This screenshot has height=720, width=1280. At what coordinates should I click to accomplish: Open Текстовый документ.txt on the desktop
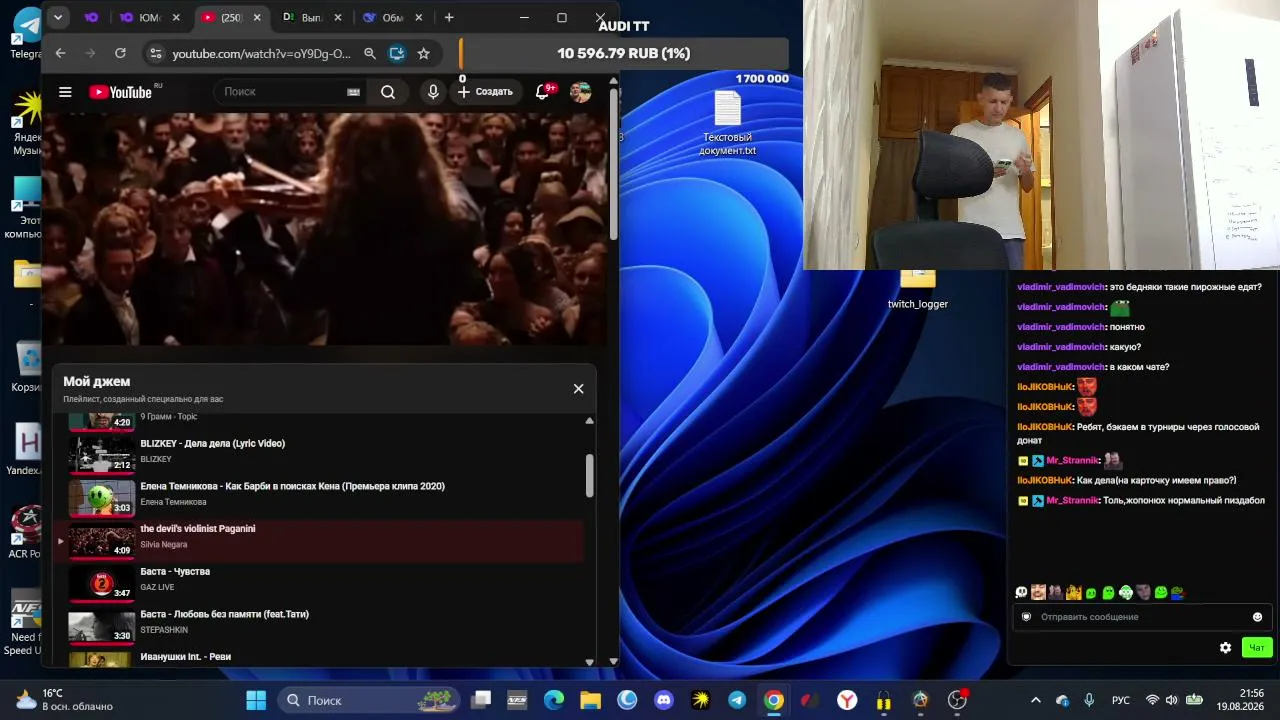[727, 124]
